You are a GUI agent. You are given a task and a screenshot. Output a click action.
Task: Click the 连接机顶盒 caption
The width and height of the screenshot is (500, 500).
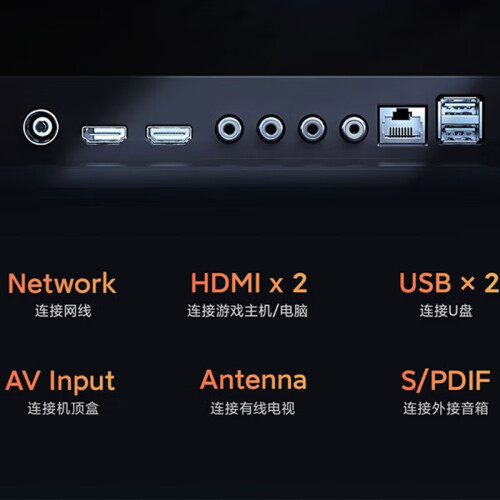point(63,408)
